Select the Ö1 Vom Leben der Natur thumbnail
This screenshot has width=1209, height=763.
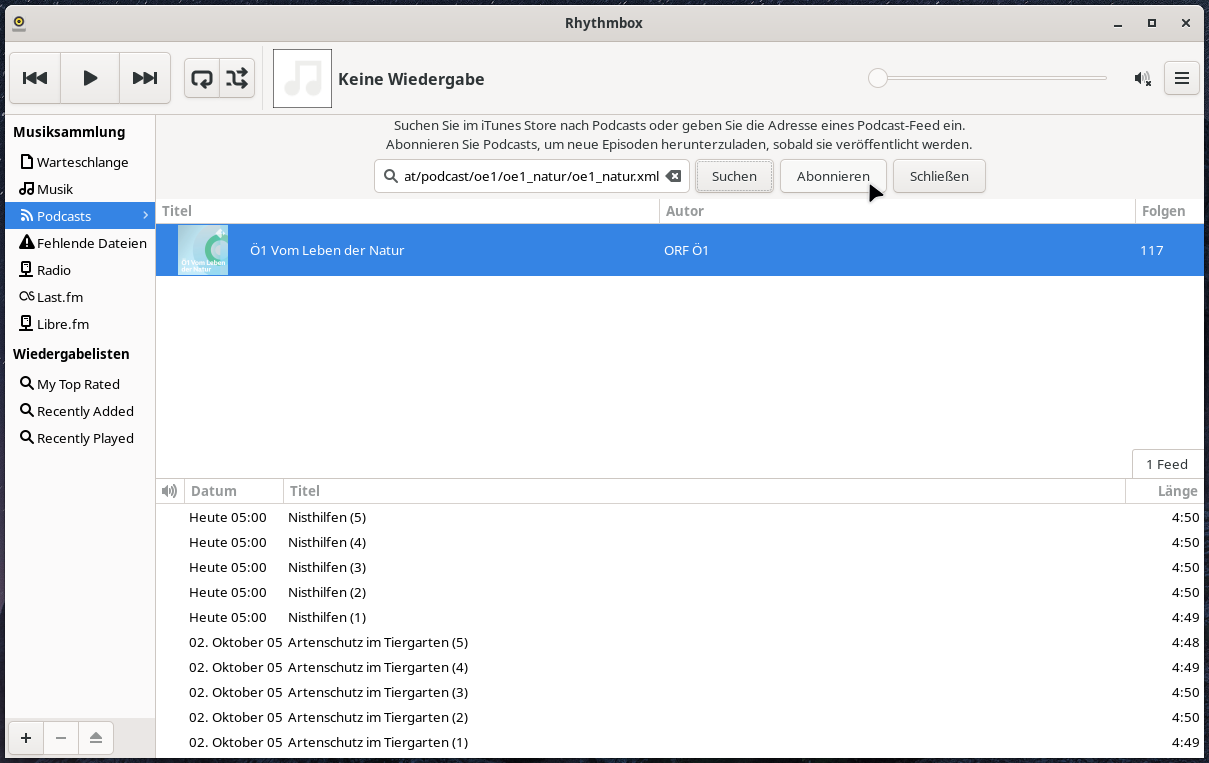pos(203,250)
